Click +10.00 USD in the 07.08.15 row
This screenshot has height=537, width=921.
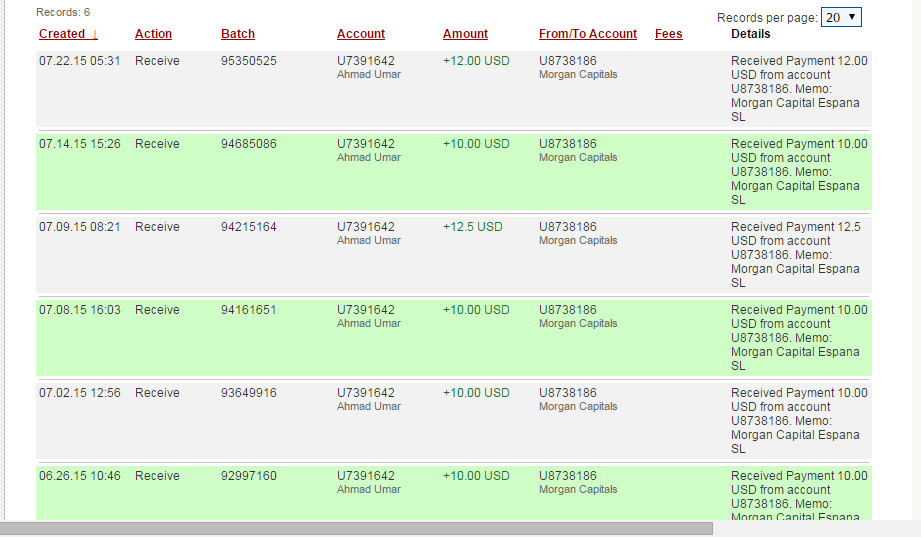[x=476, y=310]
